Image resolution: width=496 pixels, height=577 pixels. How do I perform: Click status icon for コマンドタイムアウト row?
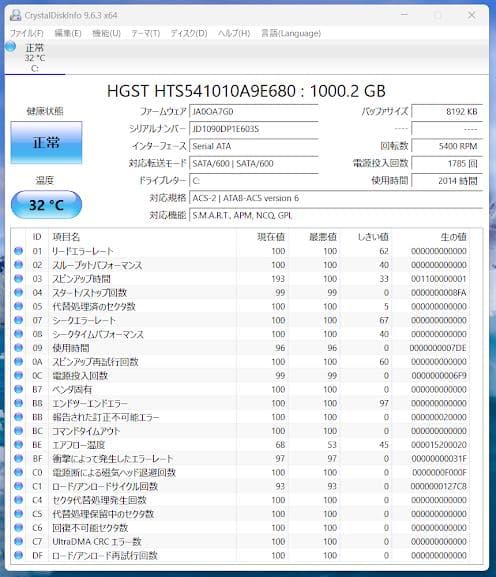18,431
